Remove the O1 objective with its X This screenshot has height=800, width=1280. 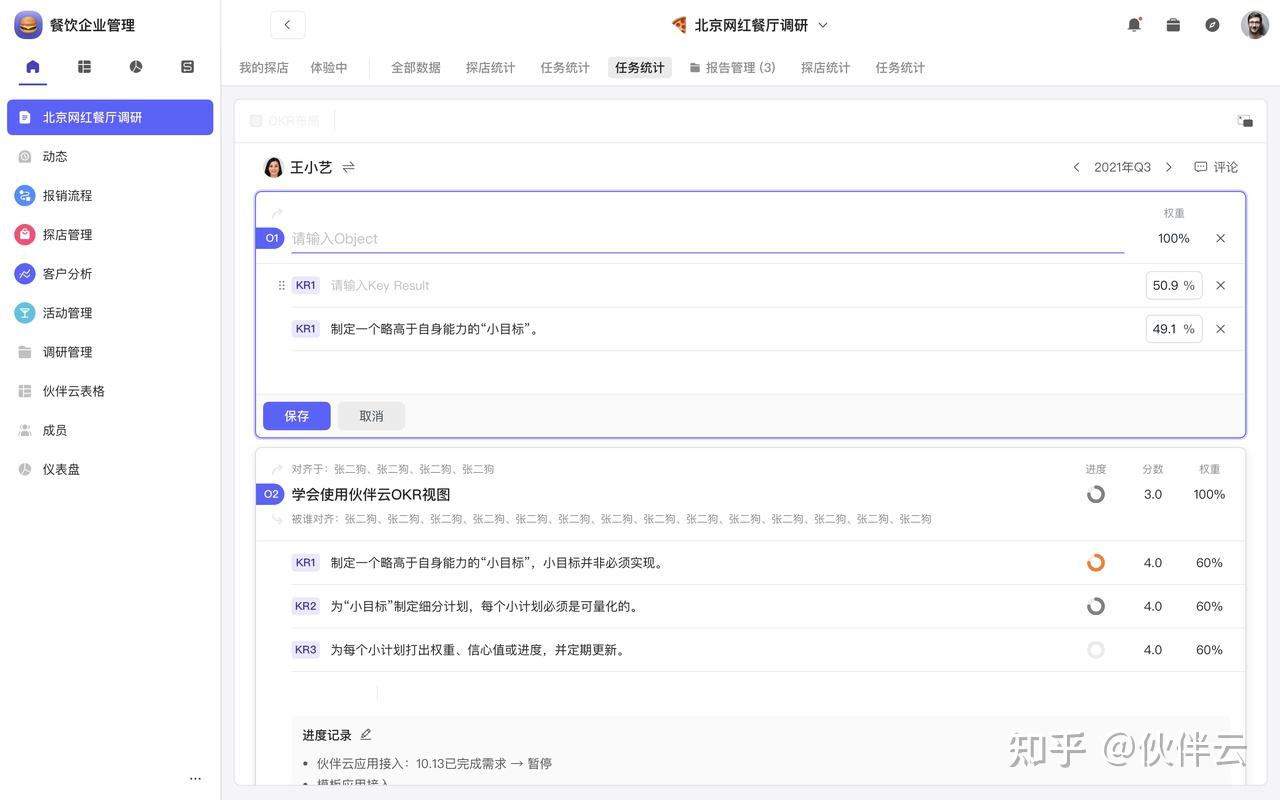coord(1220,239)
